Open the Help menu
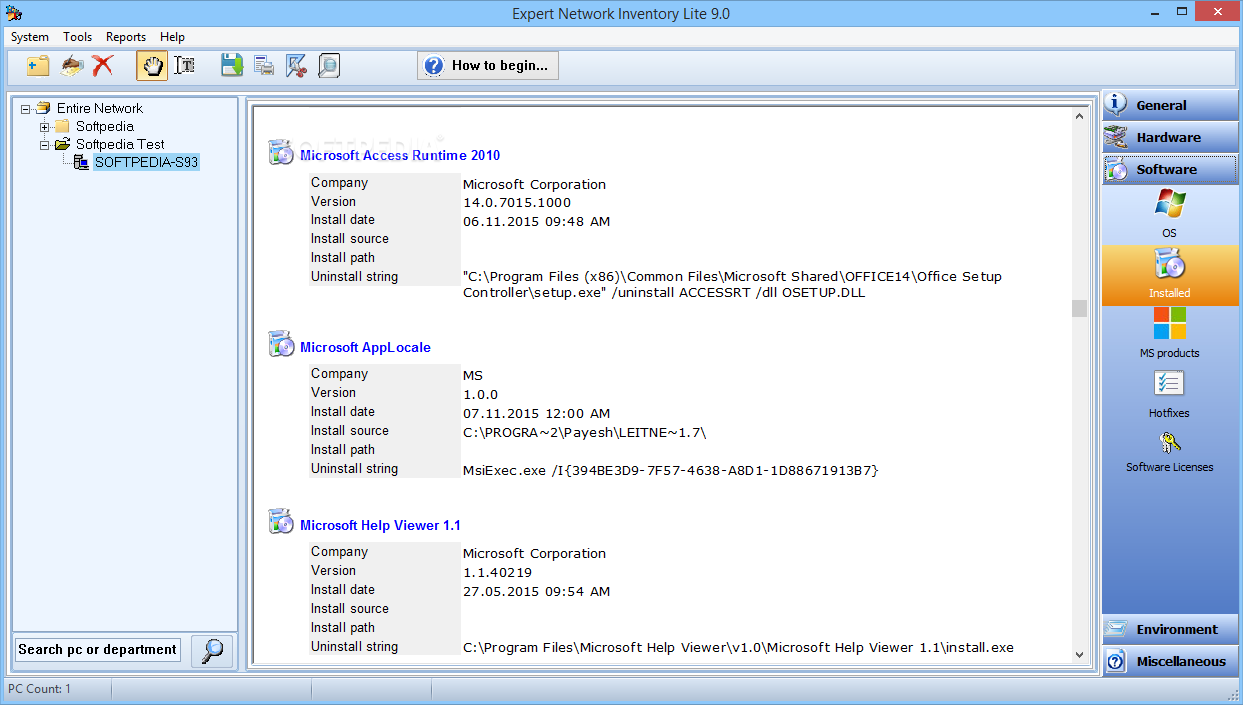 [172, 37]
